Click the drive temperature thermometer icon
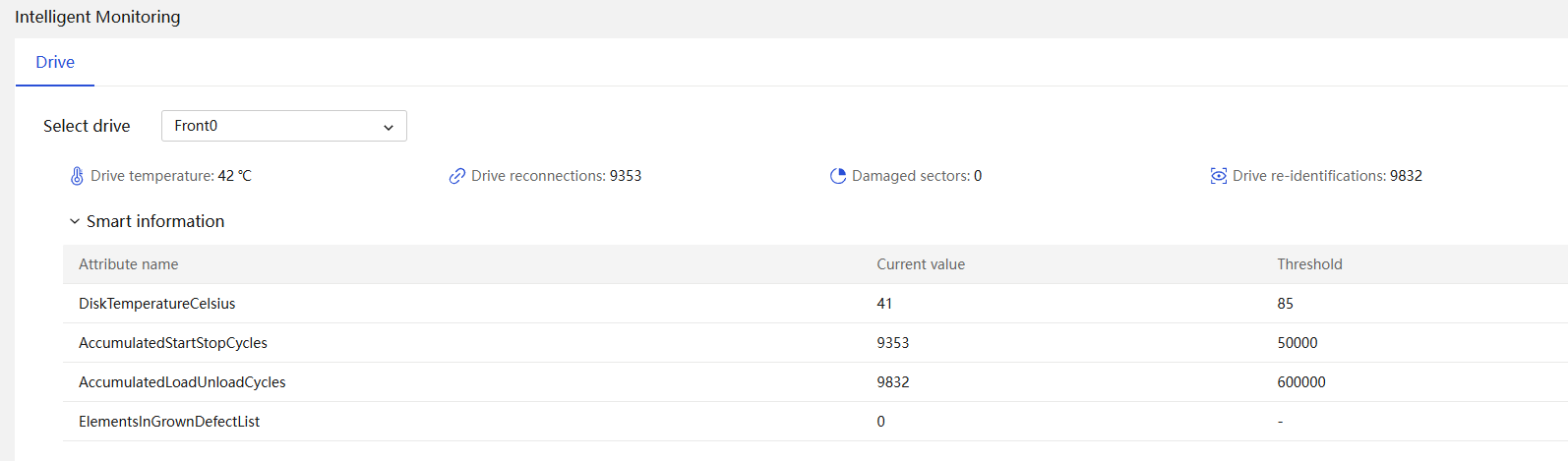This screenshot has width=1568, height=461. point(77,176)
